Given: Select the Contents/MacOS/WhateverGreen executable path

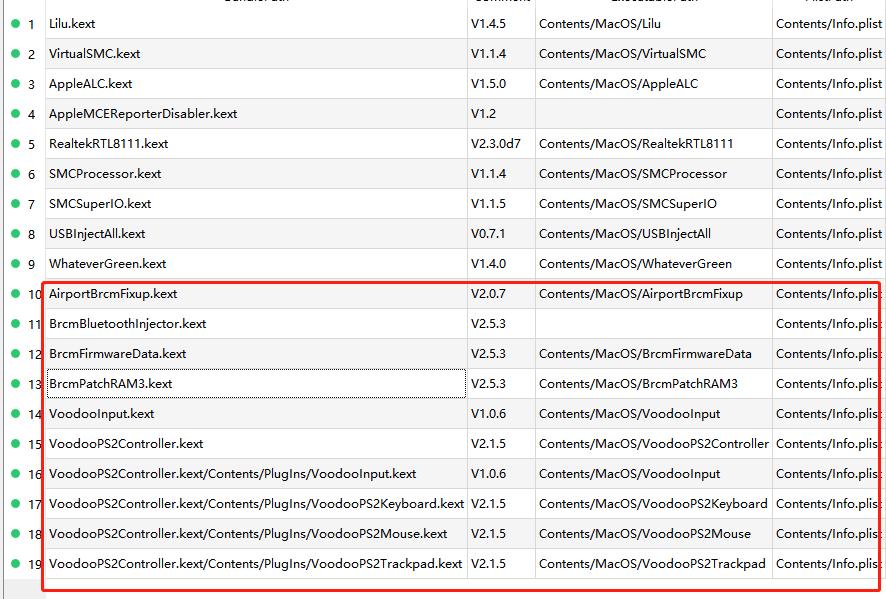Looking at the screenshot, I should tap(654, 263).
